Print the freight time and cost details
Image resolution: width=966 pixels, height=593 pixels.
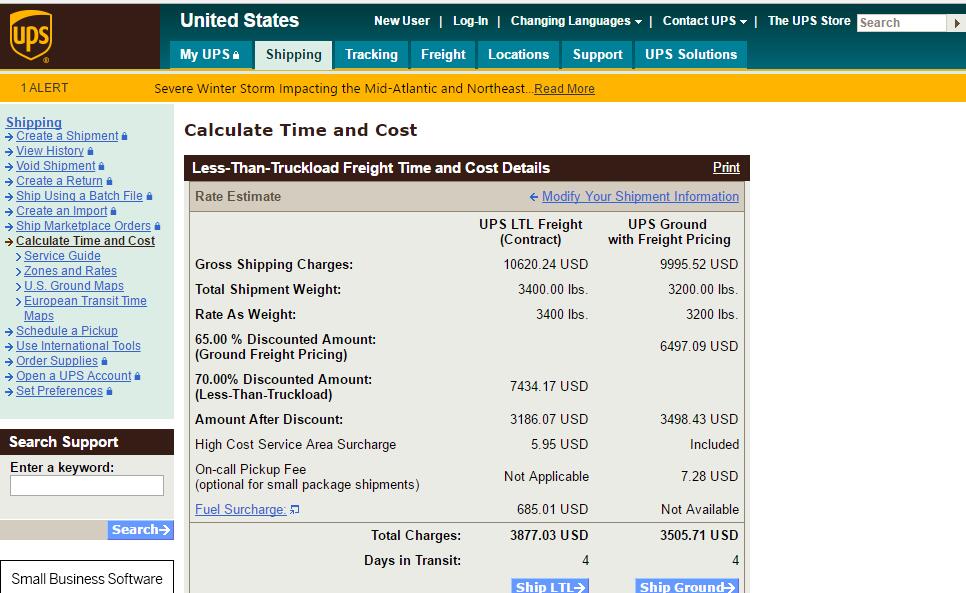click(726, 167)
